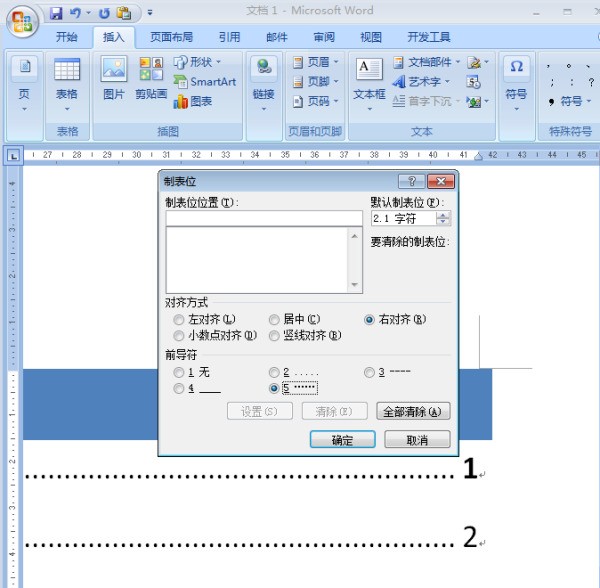The height and width of the screenshot is (588, 600).
Task: Click the 制表位位置 input field
Action: coord(264,218)
